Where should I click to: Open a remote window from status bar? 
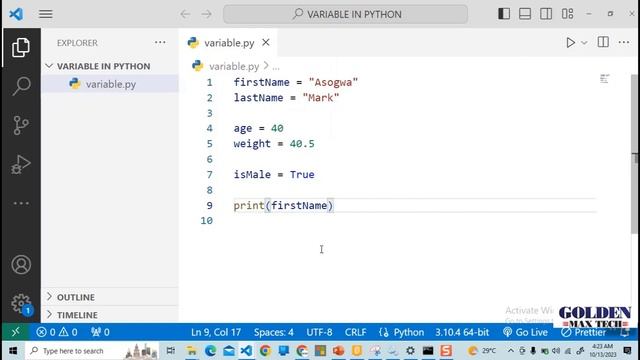click(x=16, y=332)
